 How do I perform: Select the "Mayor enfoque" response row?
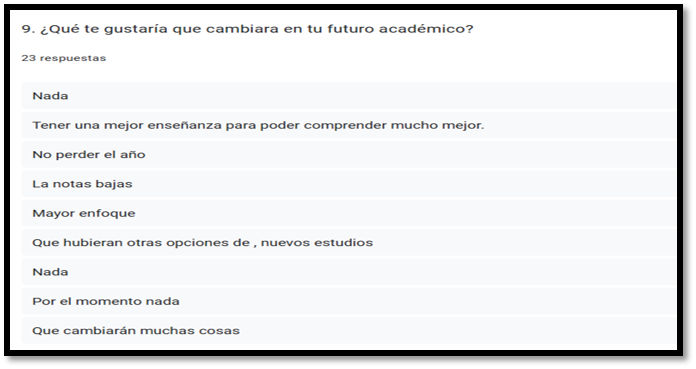(x=349, y=213)
